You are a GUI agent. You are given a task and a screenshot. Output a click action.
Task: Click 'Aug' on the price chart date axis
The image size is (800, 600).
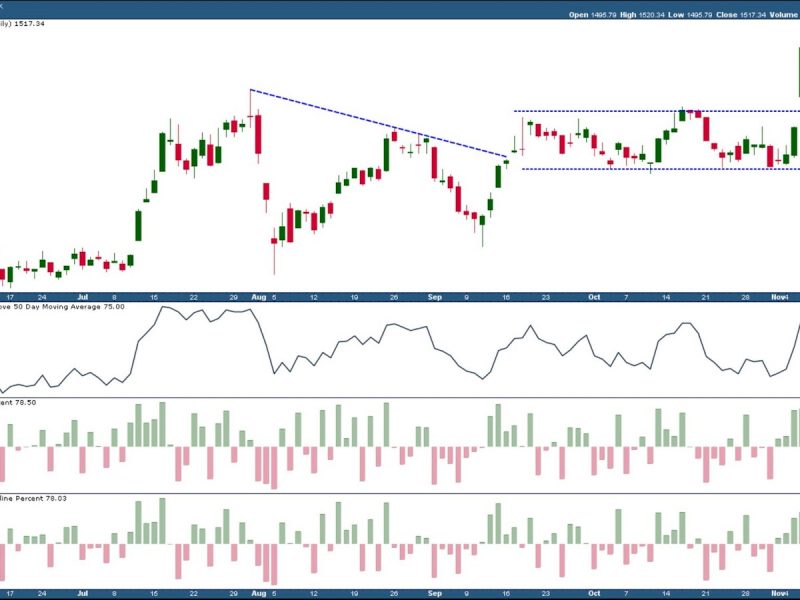[259, 297]
